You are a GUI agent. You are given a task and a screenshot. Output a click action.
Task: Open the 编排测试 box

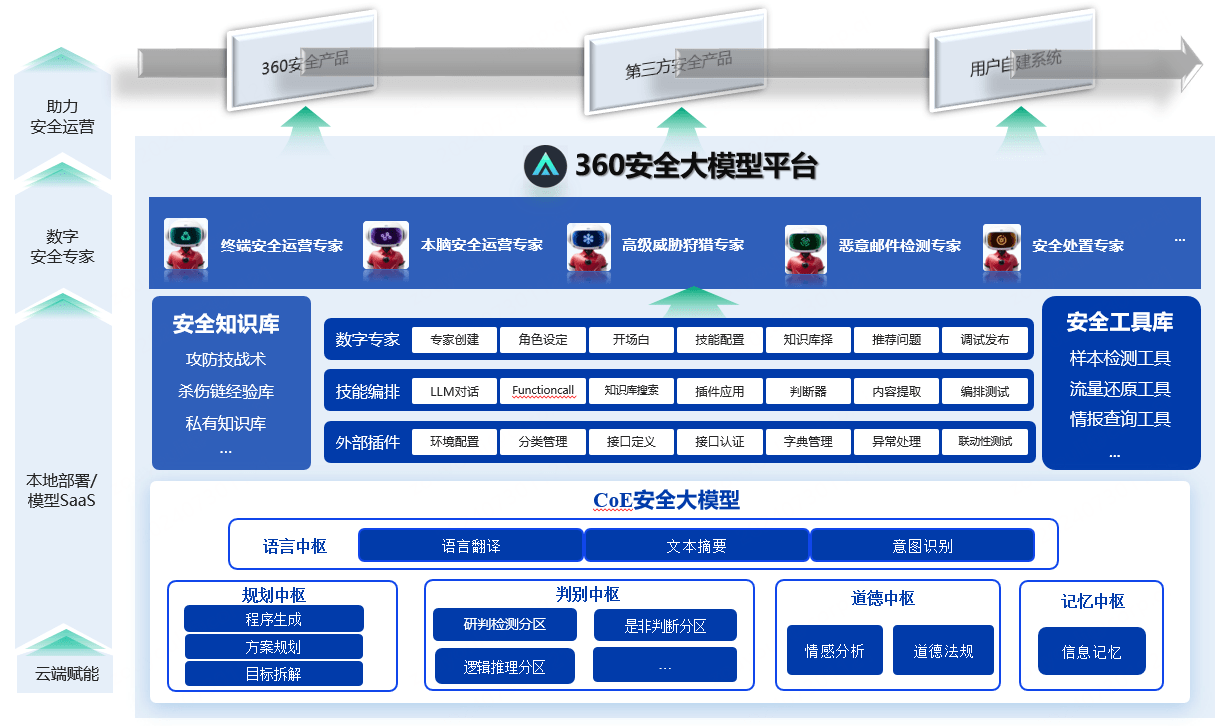tap(985, 391)
